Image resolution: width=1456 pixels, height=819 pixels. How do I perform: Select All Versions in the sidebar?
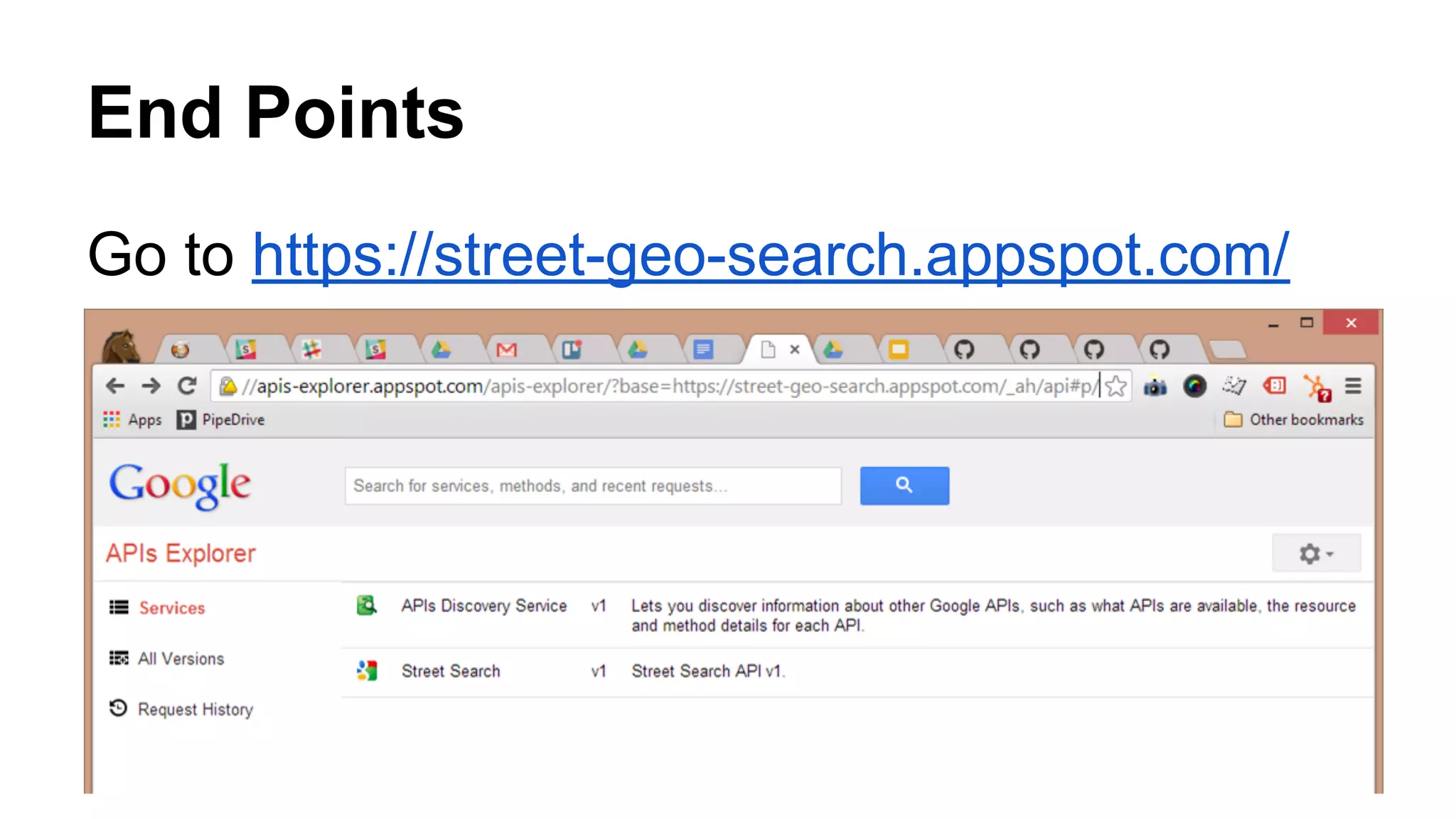click(x=181, y=659)
